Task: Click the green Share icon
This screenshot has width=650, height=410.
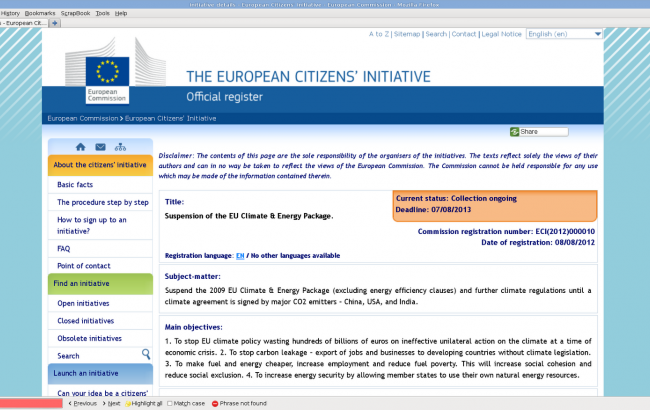Action: tap(515, 132)
